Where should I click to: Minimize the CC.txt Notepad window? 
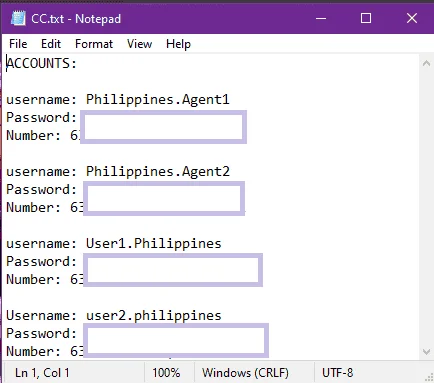[x=321, y=18]
